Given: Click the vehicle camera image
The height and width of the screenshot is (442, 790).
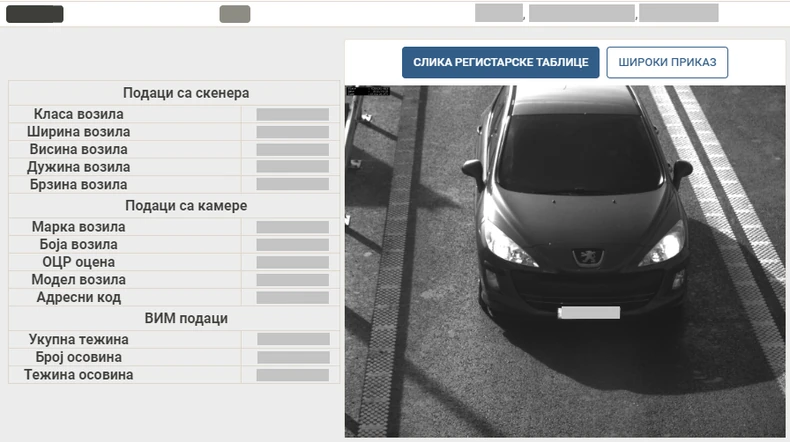Looking at the screenshot, I should pos(565,261).
